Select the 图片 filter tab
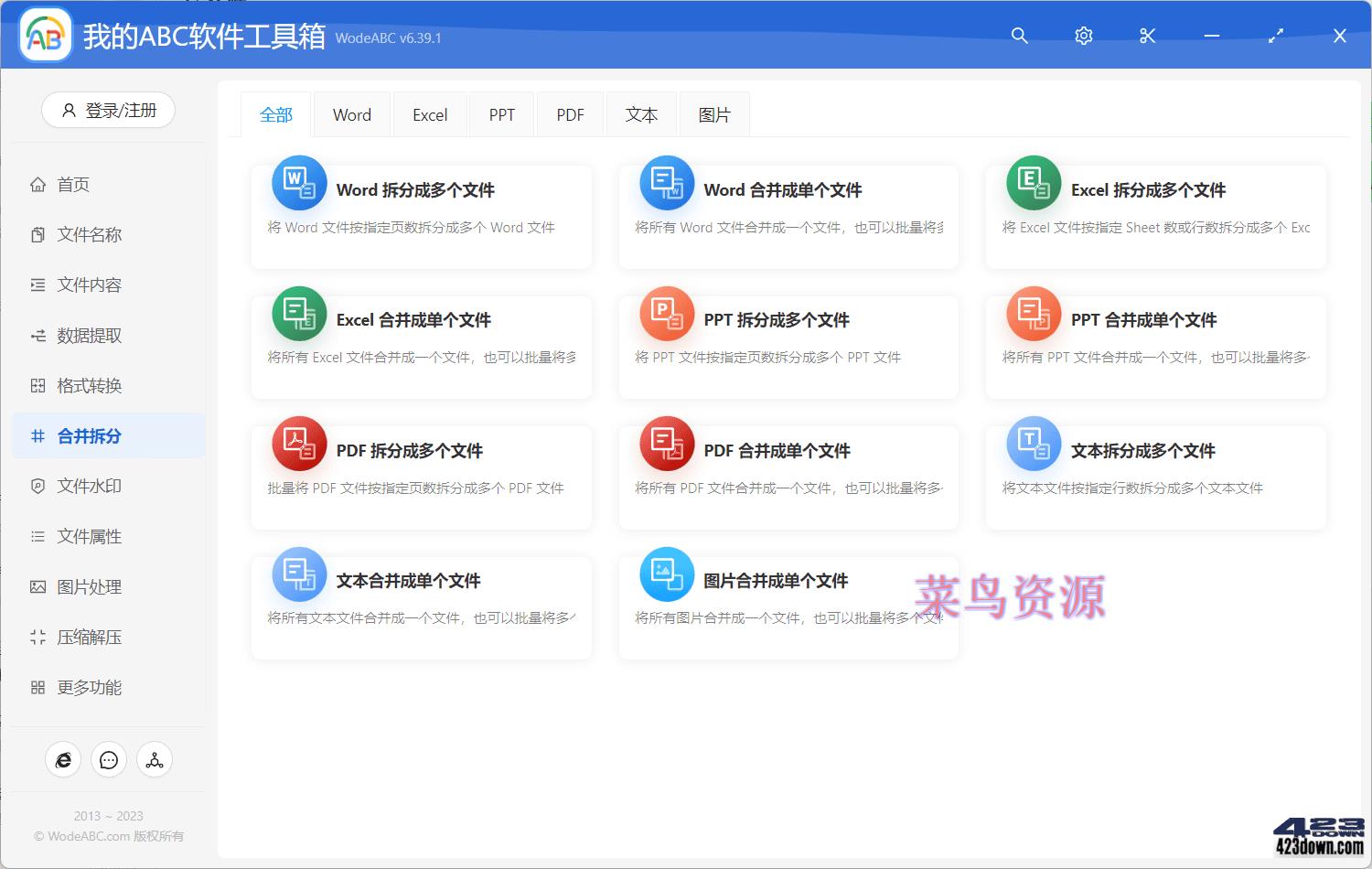 click(x=714, y=113)
